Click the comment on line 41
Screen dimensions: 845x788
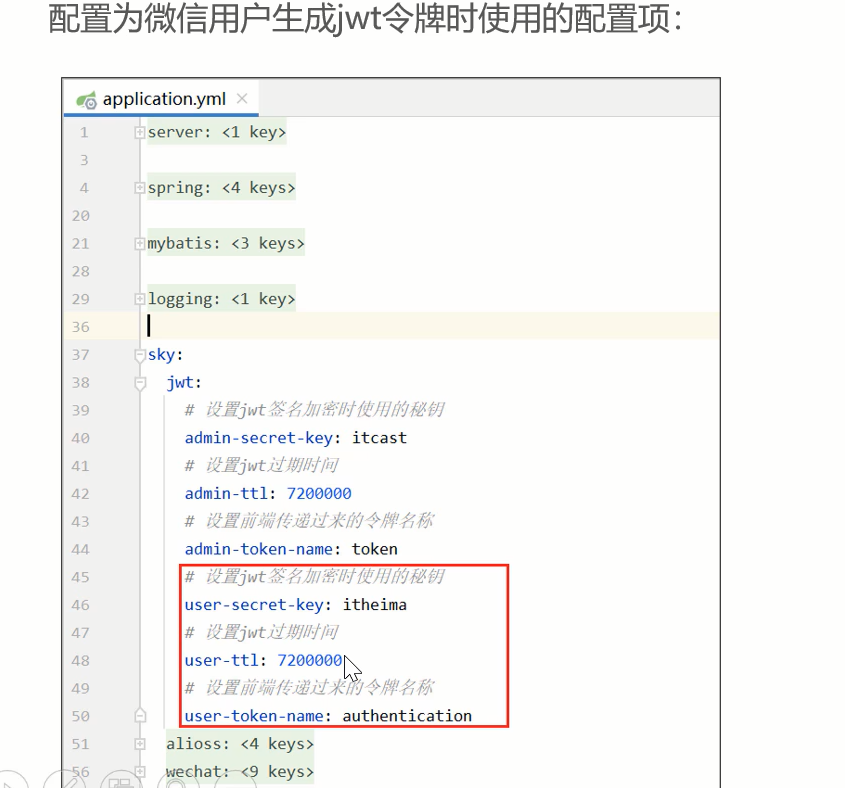[x=262, y=466]
